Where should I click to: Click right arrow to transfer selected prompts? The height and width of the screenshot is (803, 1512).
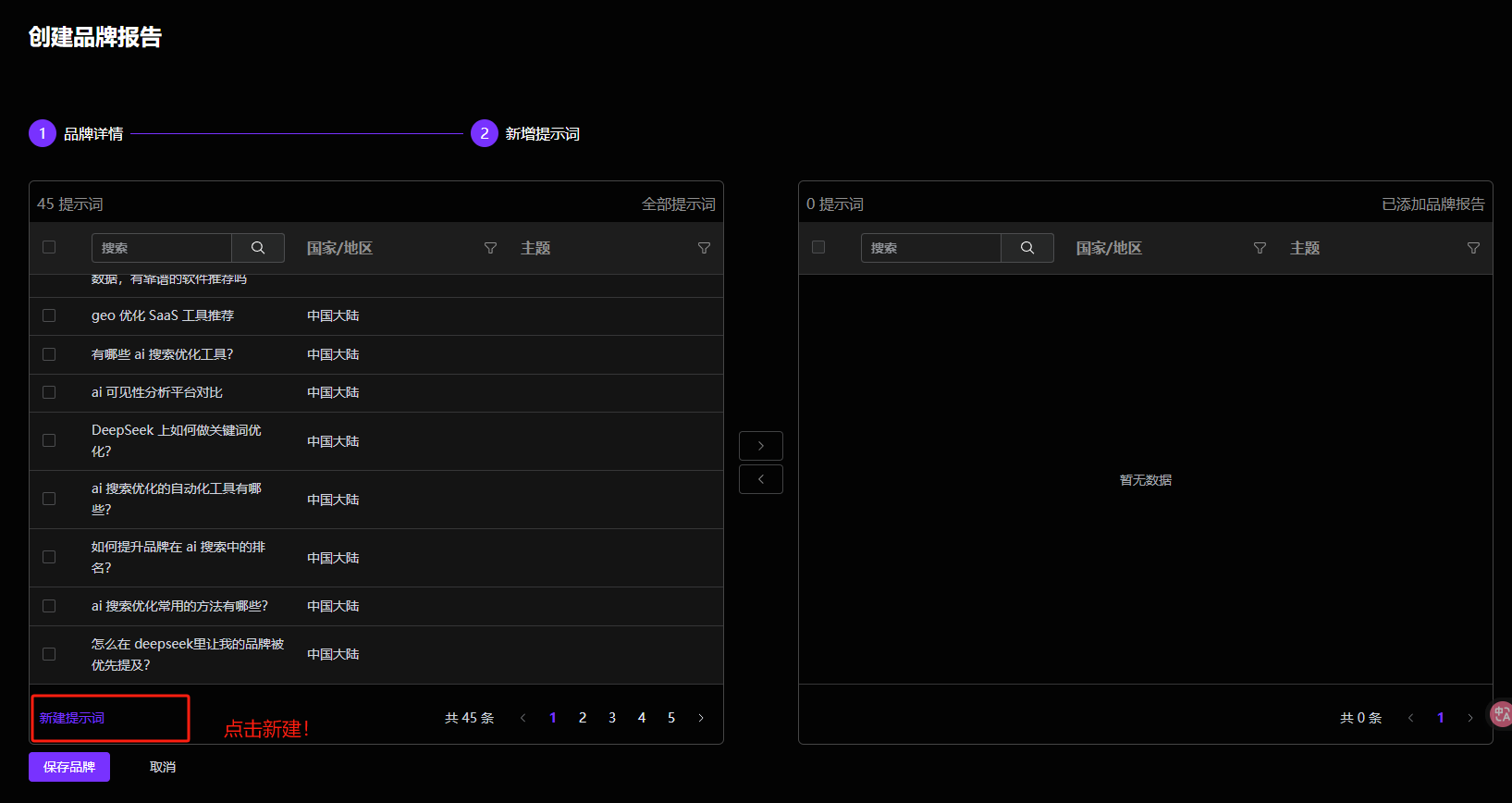(x=760, y=446)
